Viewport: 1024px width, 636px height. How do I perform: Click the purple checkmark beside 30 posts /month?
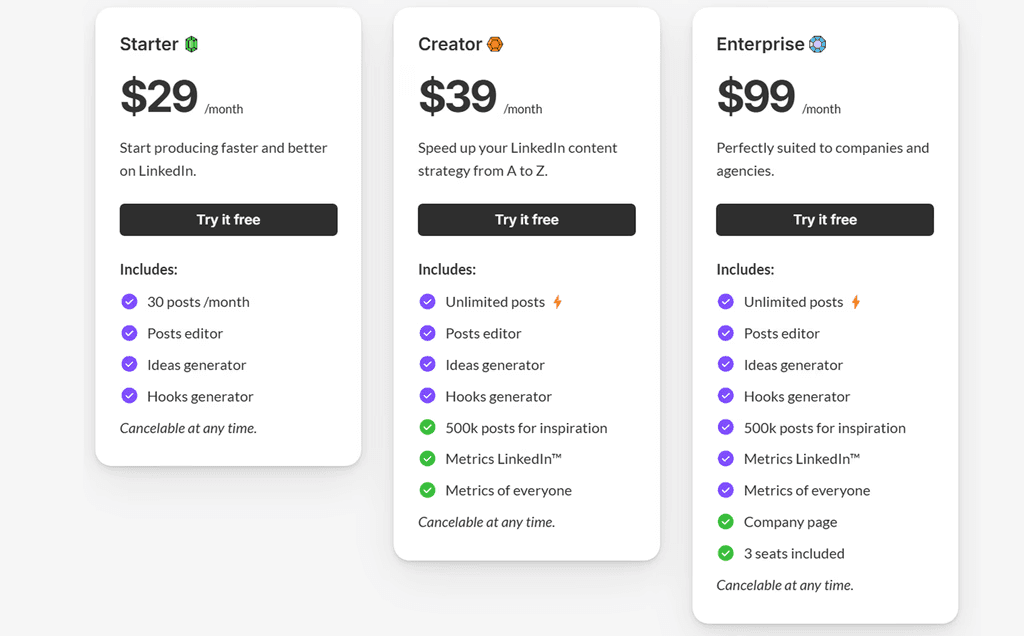(x=129, y=302)
